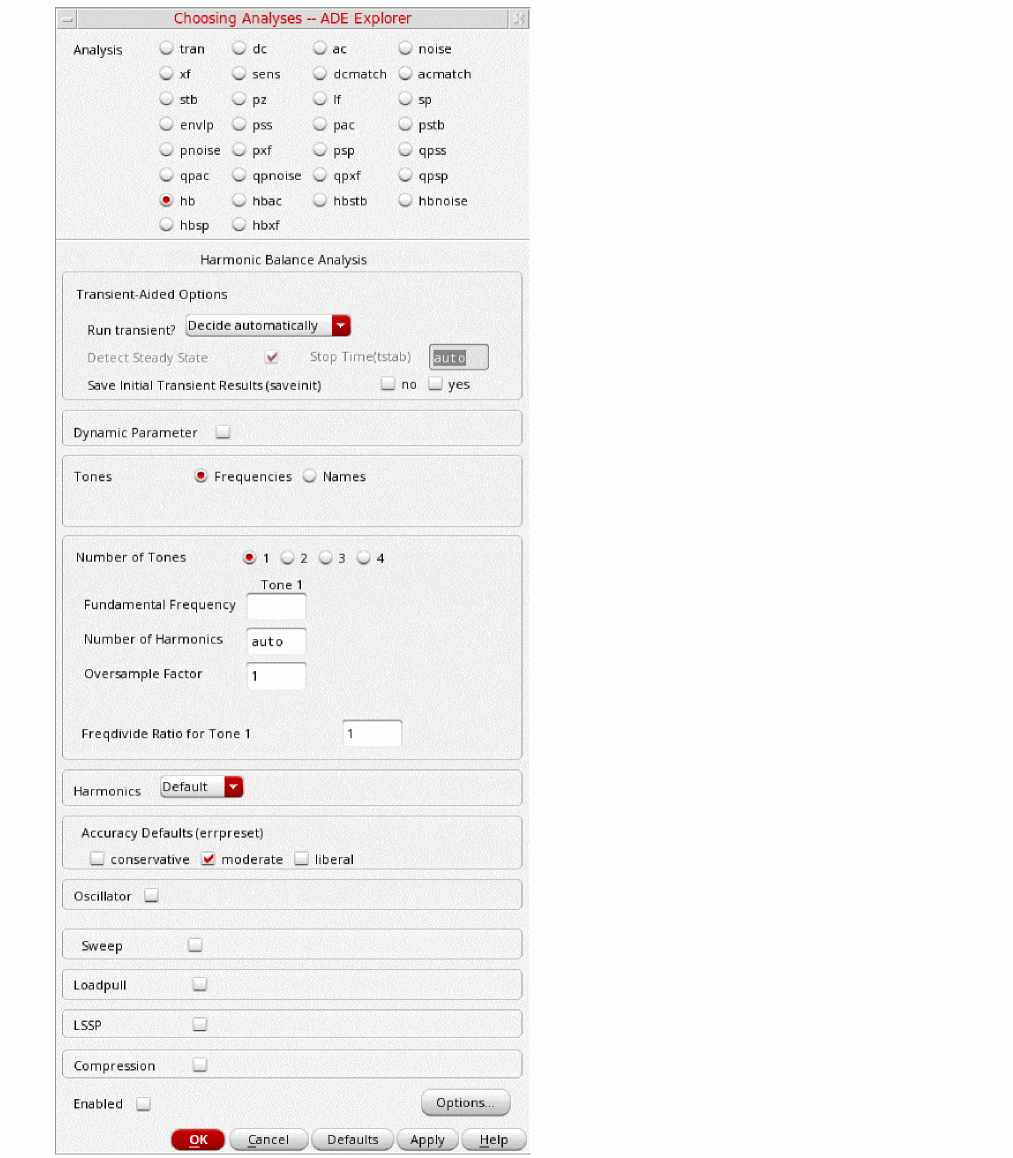
Task: Click the Fundamental Frequency field
Action: pos(276,606)
